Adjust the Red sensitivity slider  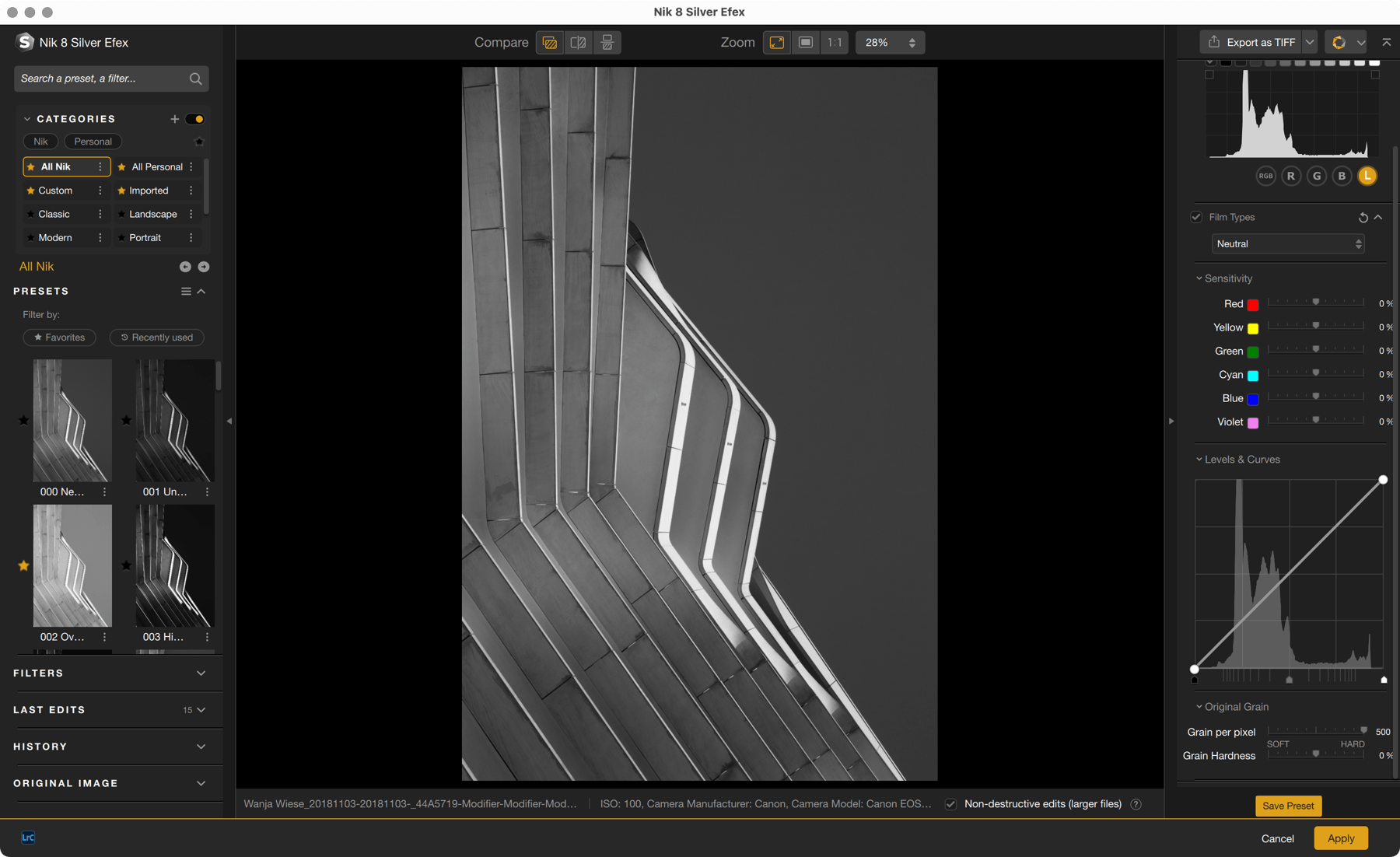point(1315,303)
